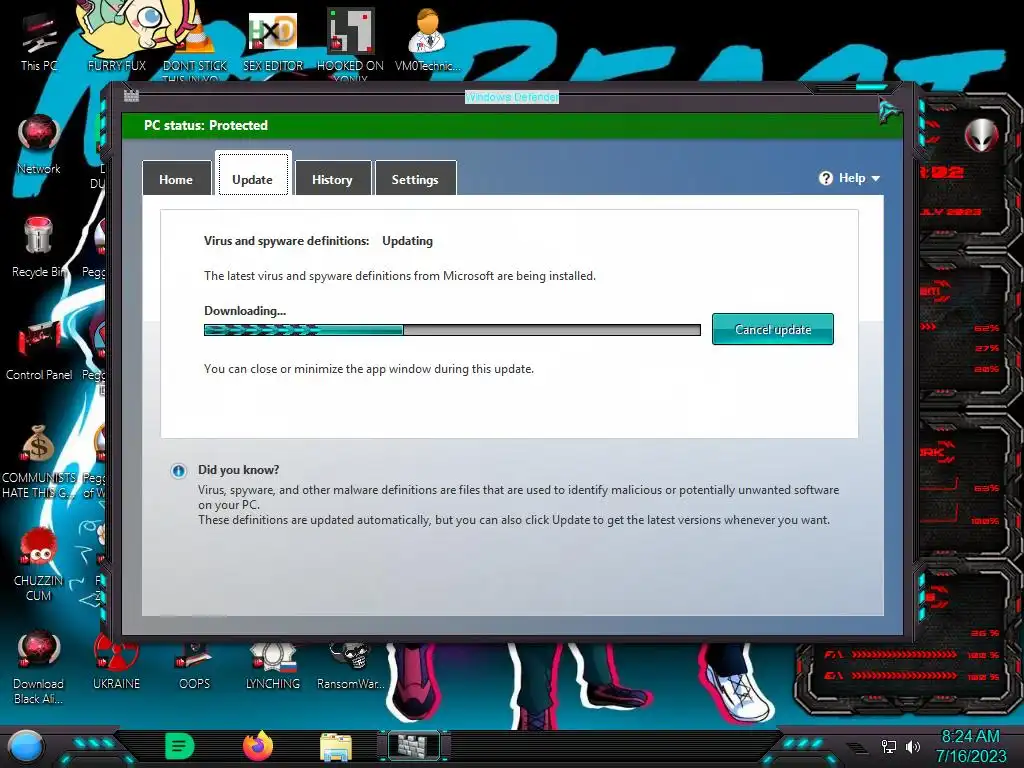The width and height of the screenshot is (1024, 768).
Task: Open HOOKED ON XONIX desktop icon
Action: [x=351, y=46]
